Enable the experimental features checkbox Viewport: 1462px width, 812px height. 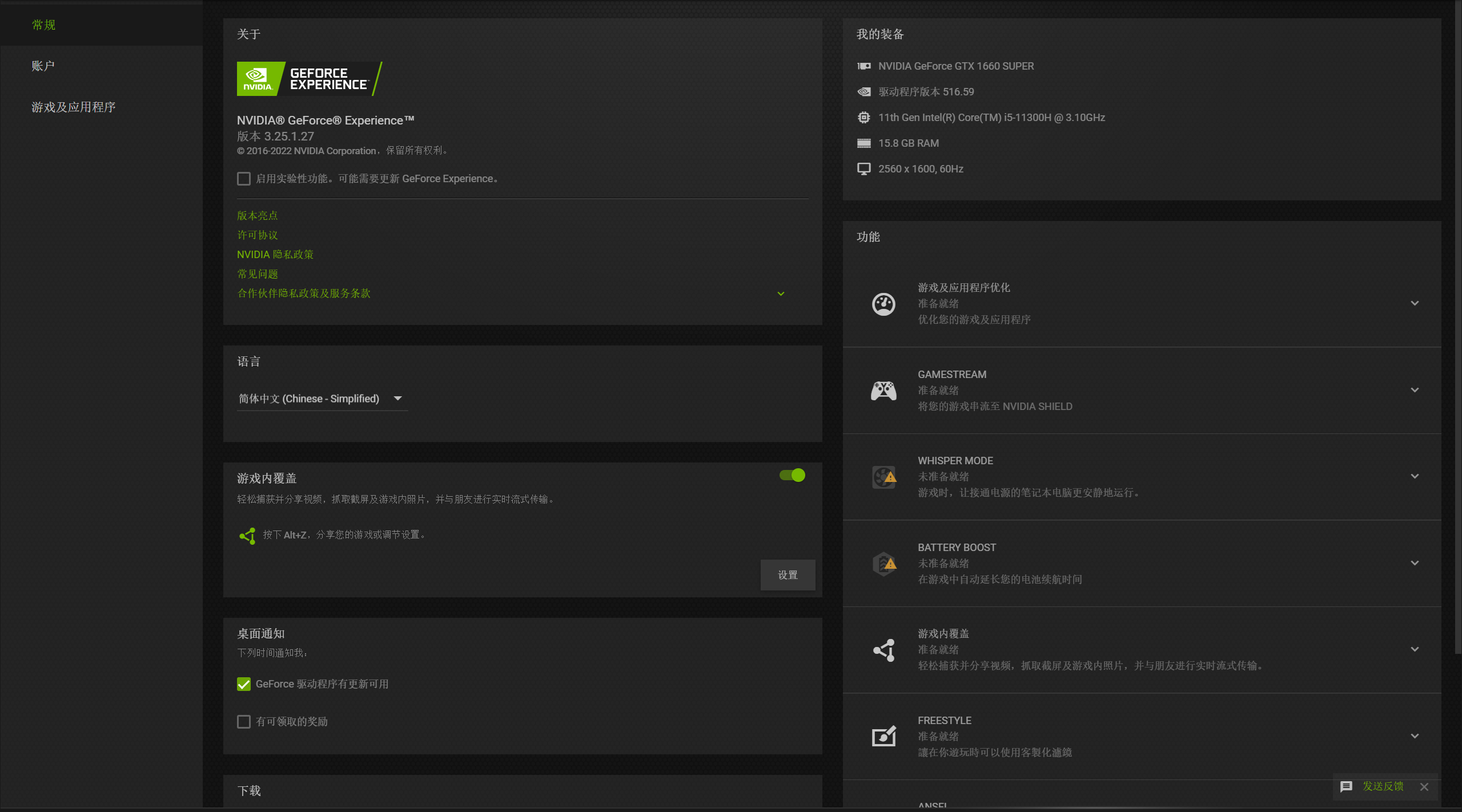244,179
